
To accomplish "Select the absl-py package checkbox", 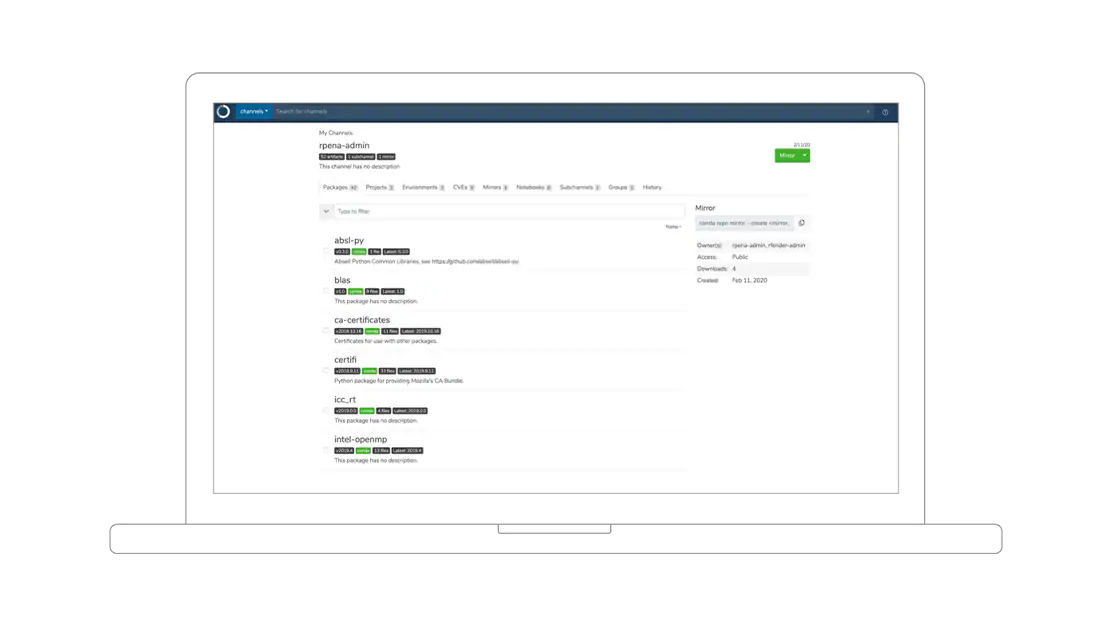I will point(326,251).
